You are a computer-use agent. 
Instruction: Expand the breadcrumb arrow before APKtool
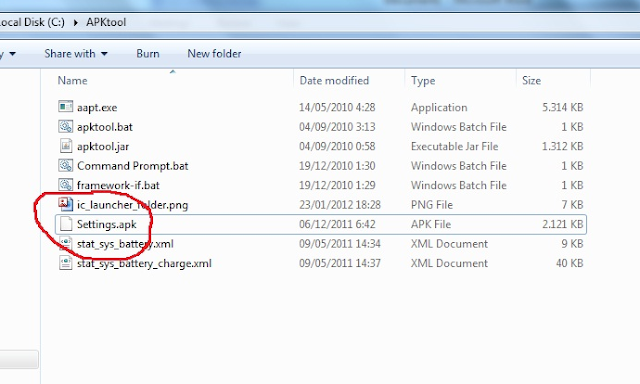click(76, 22)
